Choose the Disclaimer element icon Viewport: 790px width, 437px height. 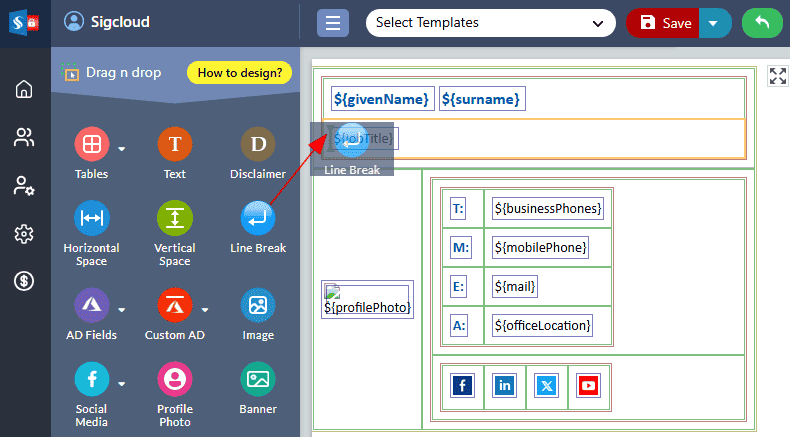pyautogui.click(x=258, y=146)
